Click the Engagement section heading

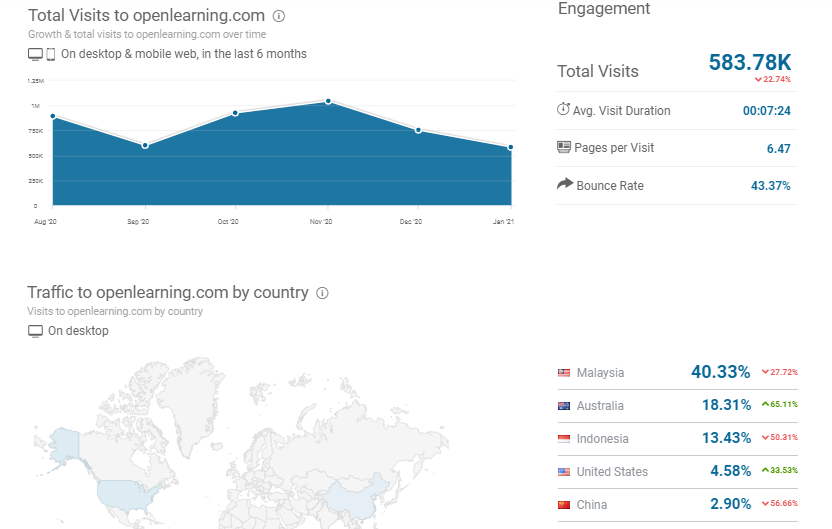click(604, 8)
